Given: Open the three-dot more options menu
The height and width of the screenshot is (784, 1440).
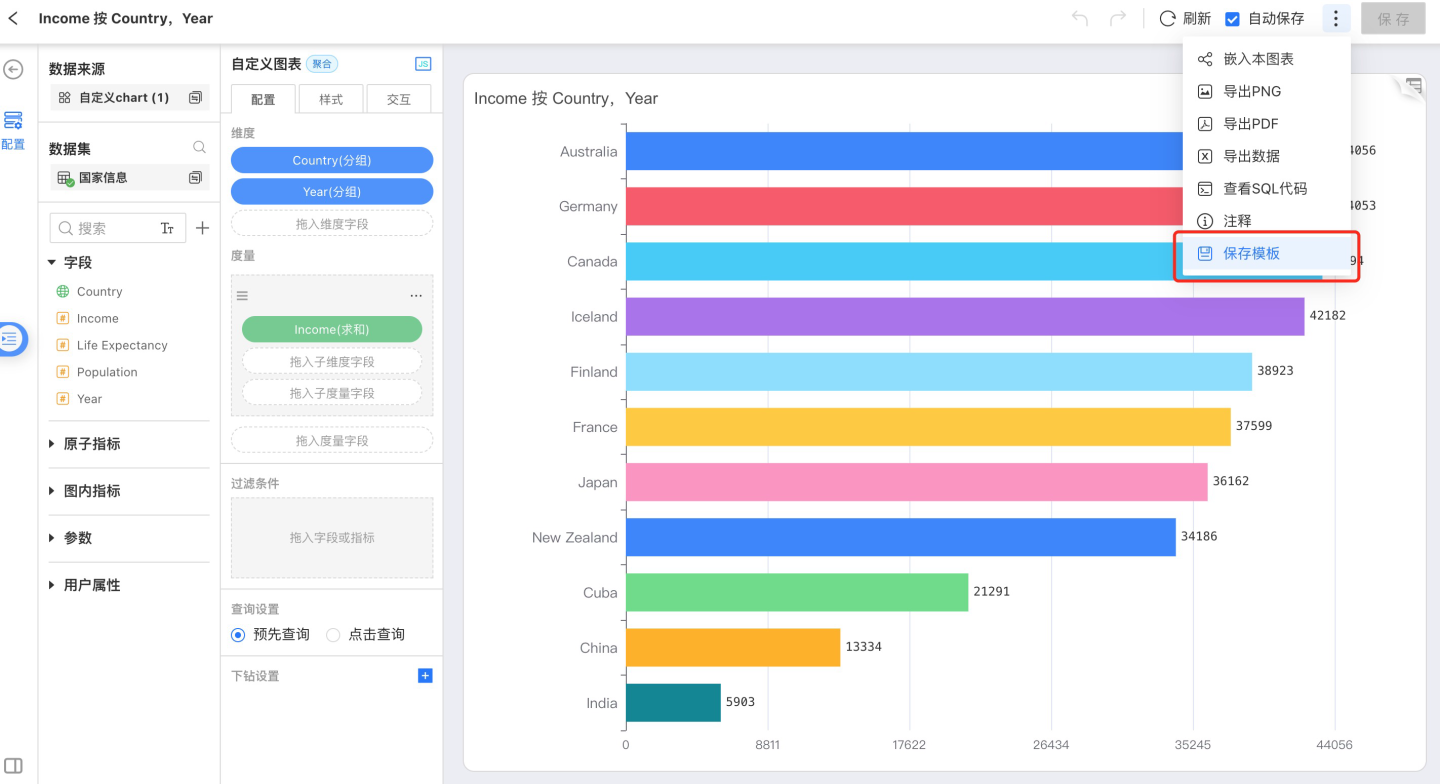Looking at the screenshot, I should [1335, 18].
